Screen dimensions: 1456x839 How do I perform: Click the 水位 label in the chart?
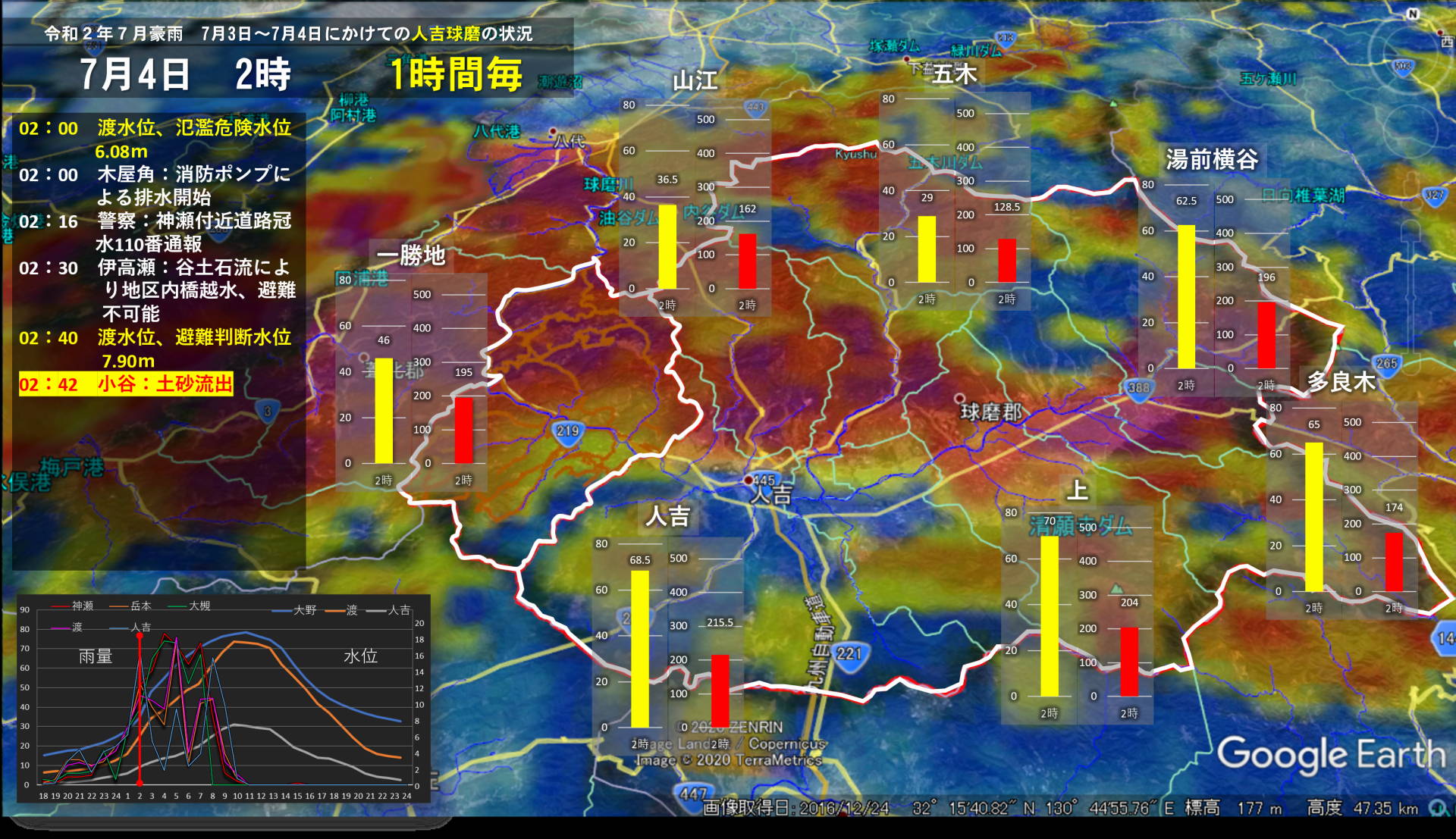point(360,656)
